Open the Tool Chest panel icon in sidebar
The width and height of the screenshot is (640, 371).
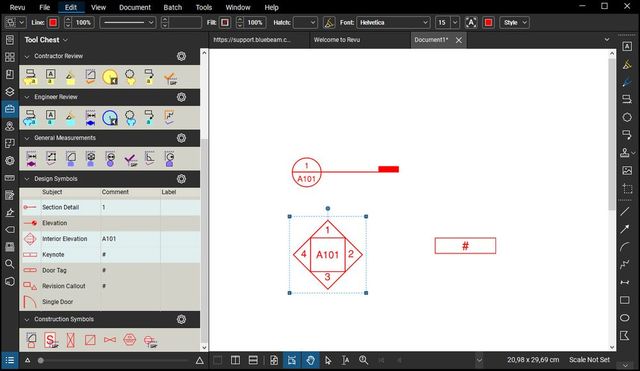point(10,109)
